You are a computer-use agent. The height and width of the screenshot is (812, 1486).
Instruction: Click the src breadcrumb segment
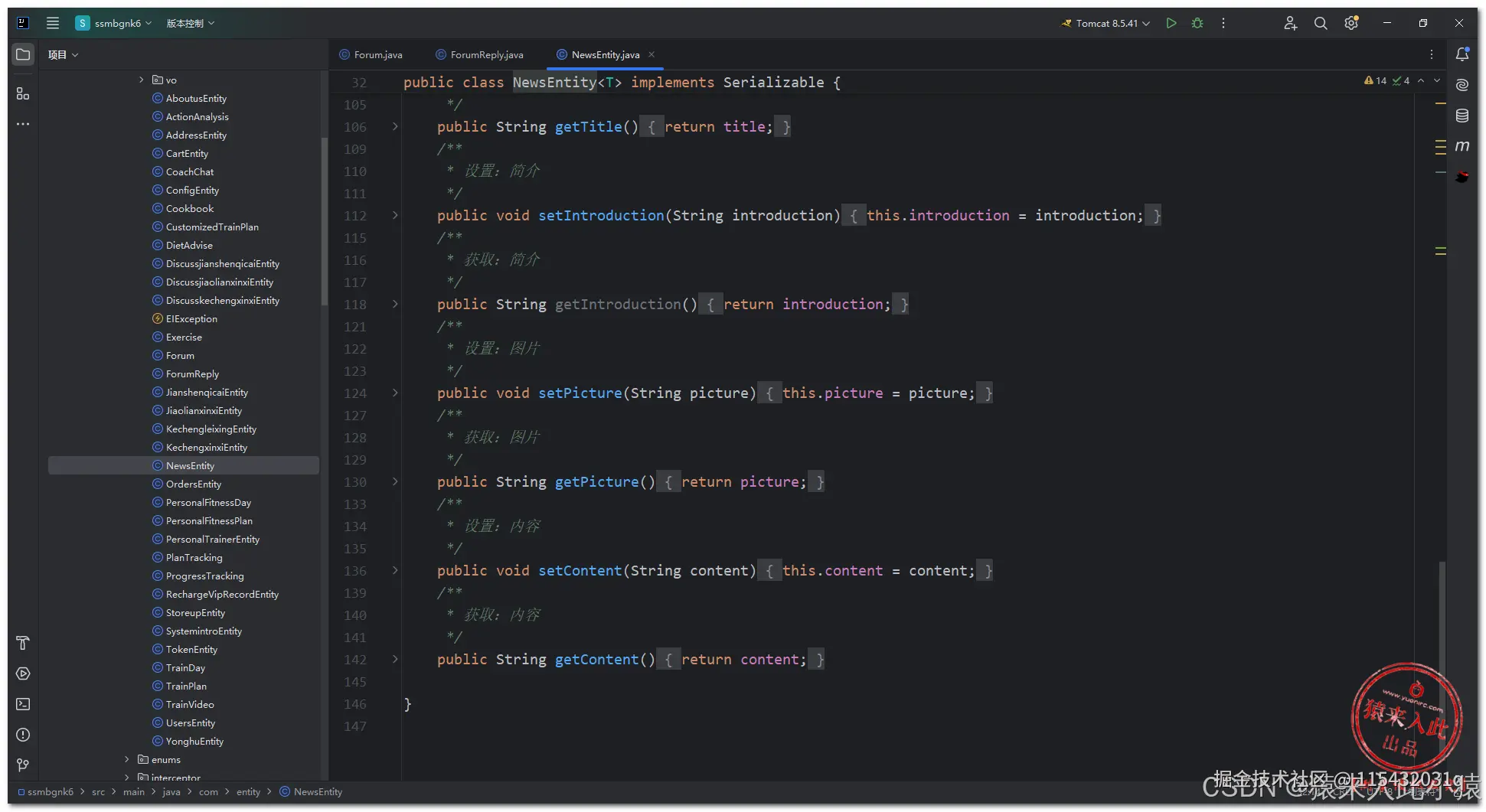(x=99, y=791)
